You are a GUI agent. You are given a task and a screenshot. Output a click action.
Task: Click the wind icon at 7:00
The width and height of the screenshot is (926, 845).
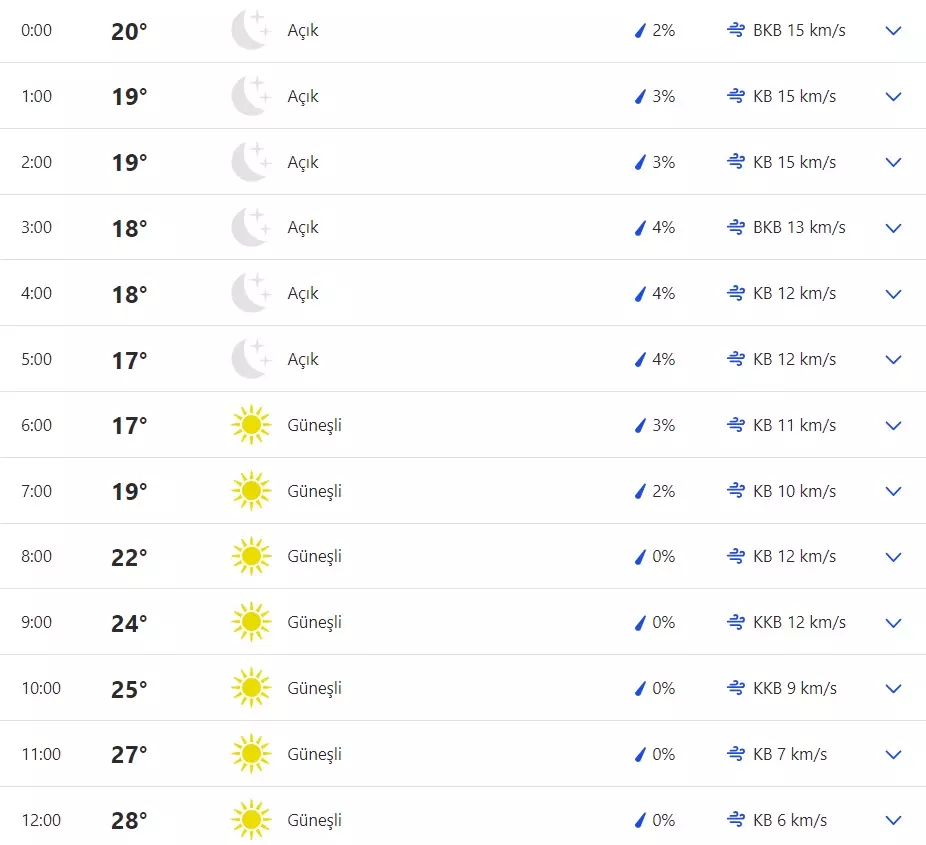[x=736, y=491]
